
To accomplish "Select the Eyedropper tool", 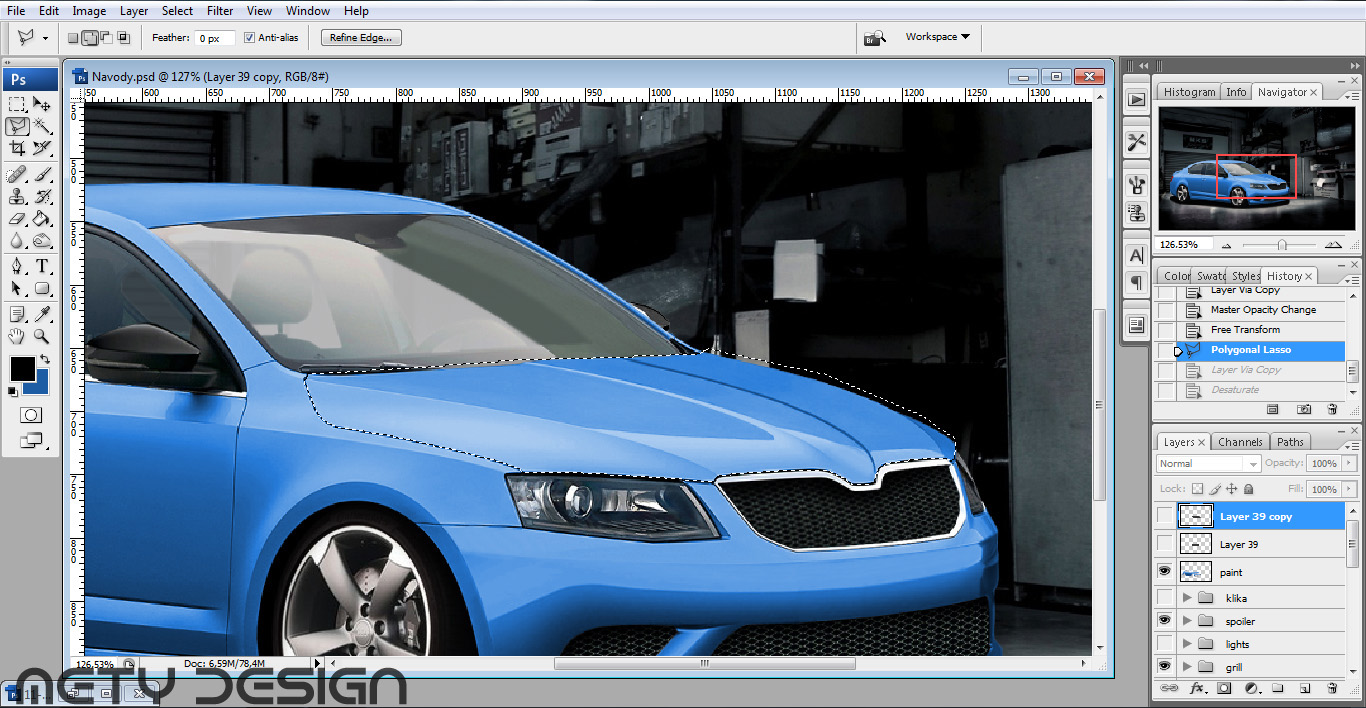I will (x=42, y=315).
